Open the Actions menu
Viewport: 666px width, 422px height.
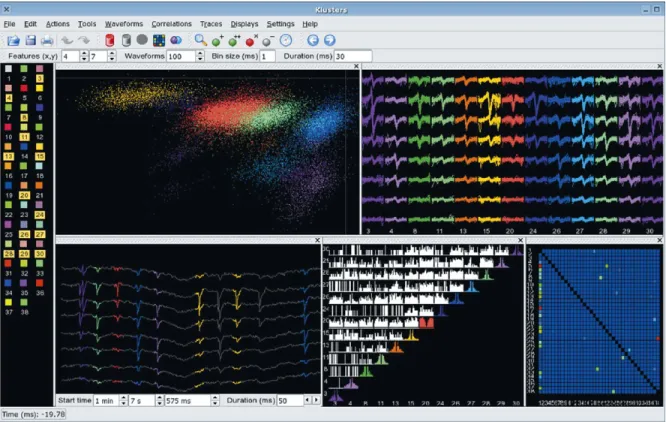[58, 24]
